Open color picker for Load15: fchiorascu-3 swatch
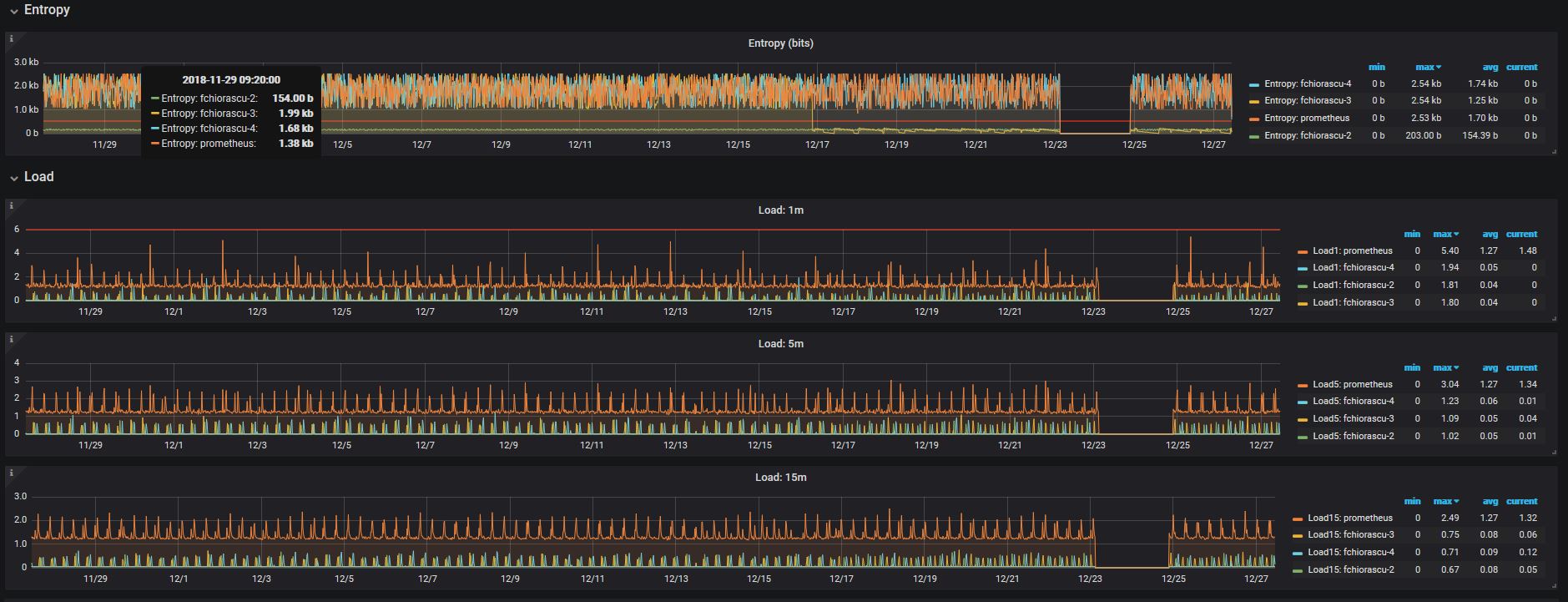This screenshot has width=1568, height=602. 1298,537
